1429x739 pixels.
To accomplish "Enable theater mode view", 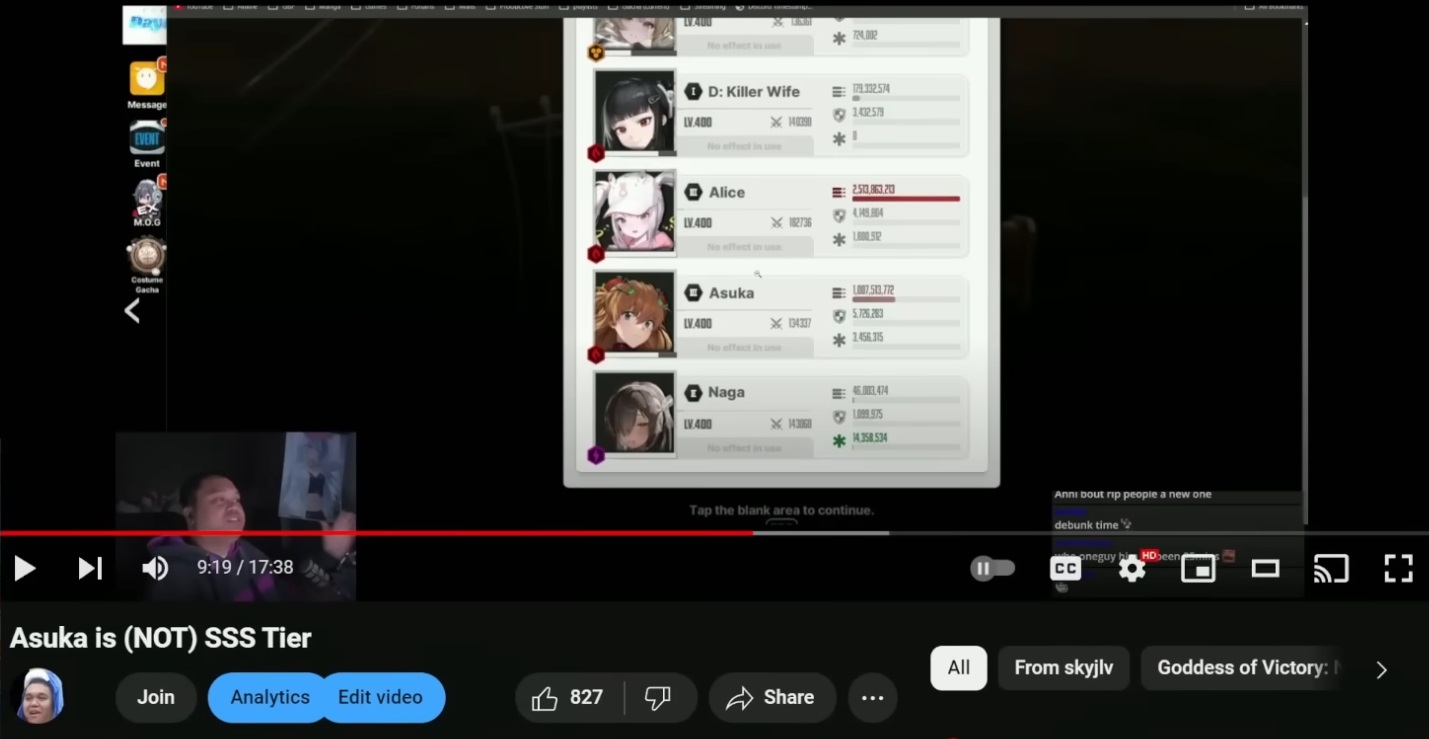I will tap(1266, 568).
